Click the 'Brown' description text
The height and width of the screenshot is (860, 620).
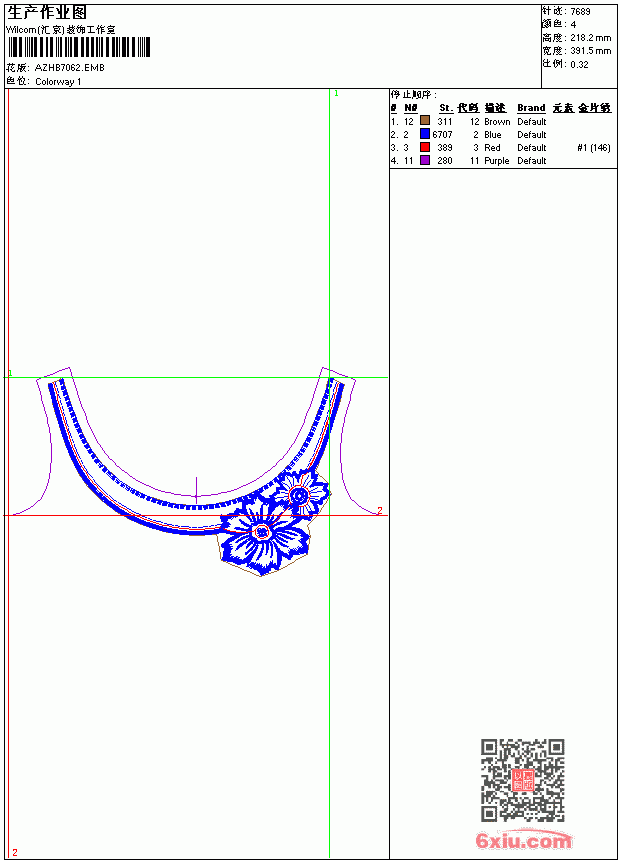(x=497, y=122)
